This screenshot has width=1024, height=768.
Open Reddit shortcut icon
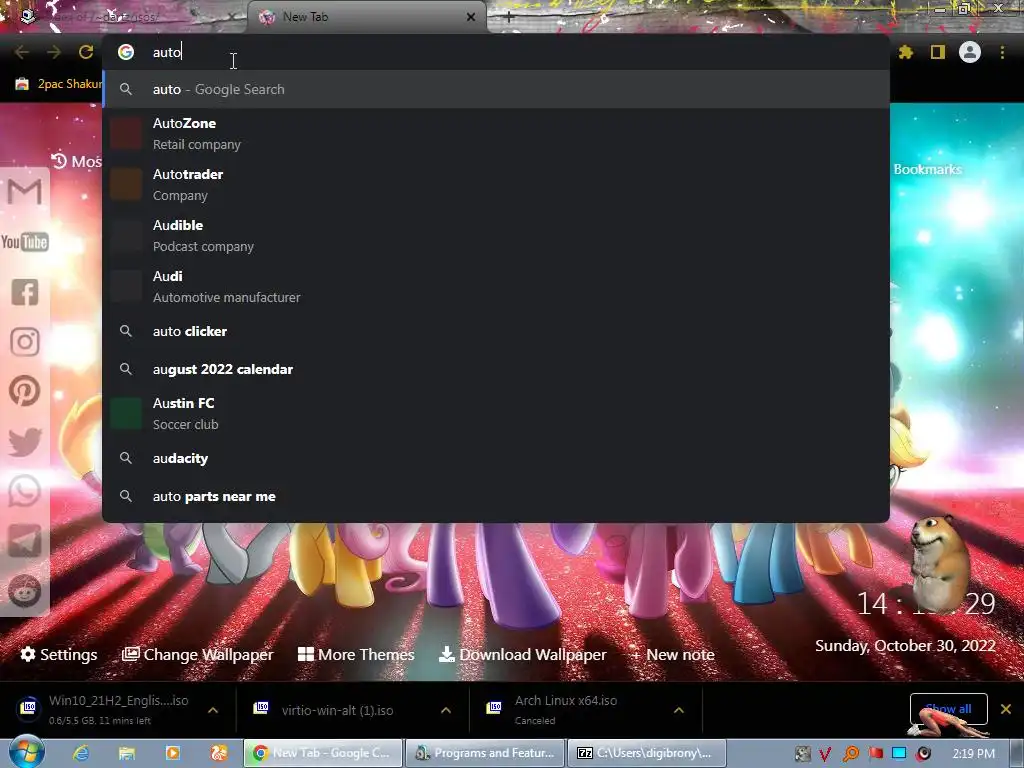25,591
